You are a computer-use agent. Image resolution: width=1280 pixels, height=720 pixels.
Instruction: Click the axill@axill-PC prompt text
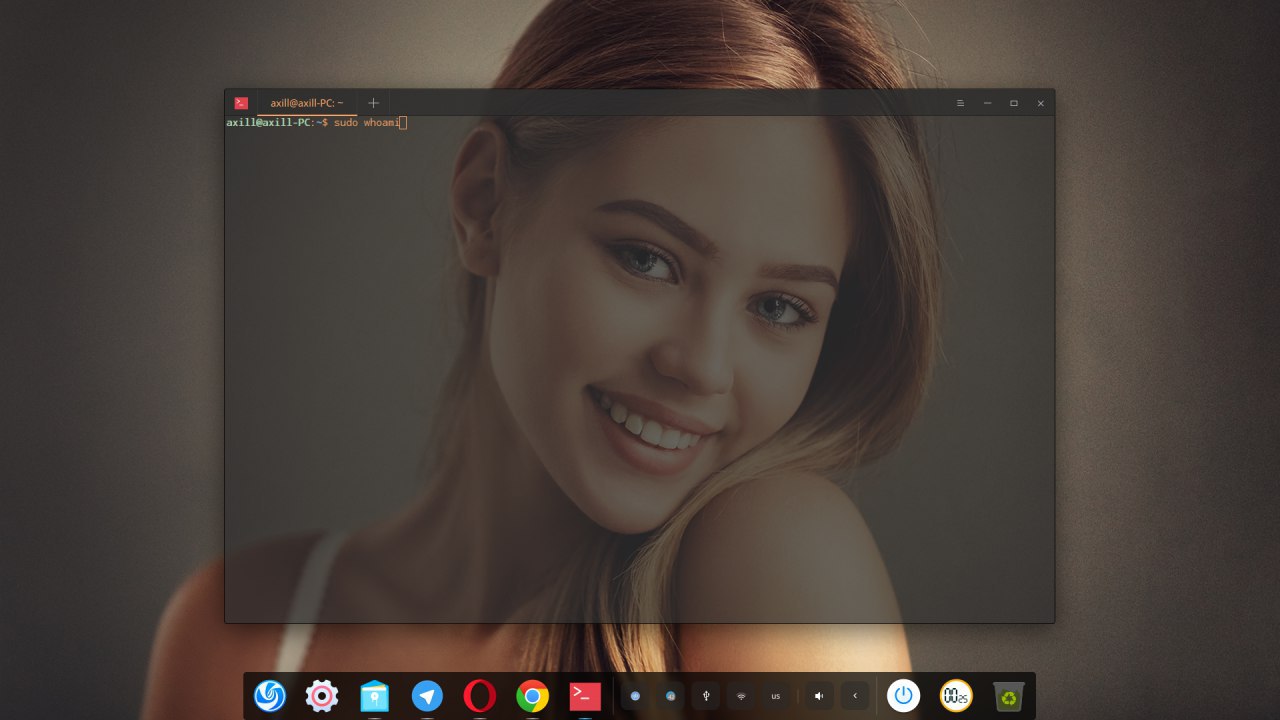269,123
